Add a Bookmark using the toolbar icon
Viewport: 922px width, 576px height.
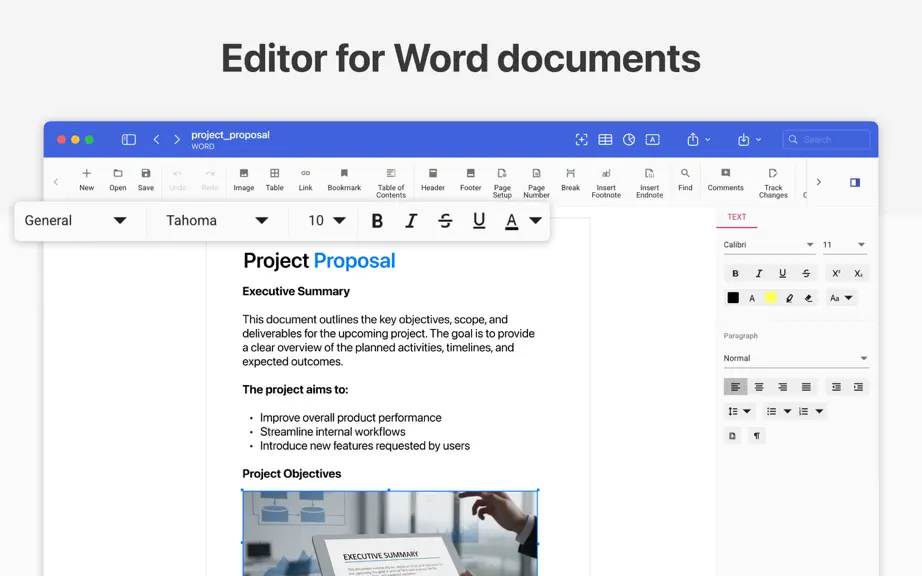[344, 179]
